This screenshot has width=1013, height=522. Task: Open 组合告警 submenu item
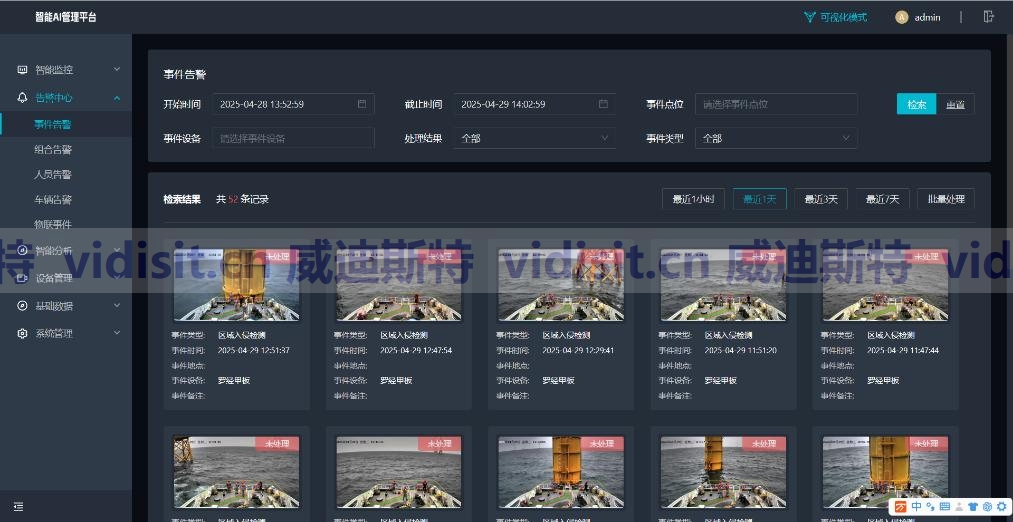(x=53, y=149)
